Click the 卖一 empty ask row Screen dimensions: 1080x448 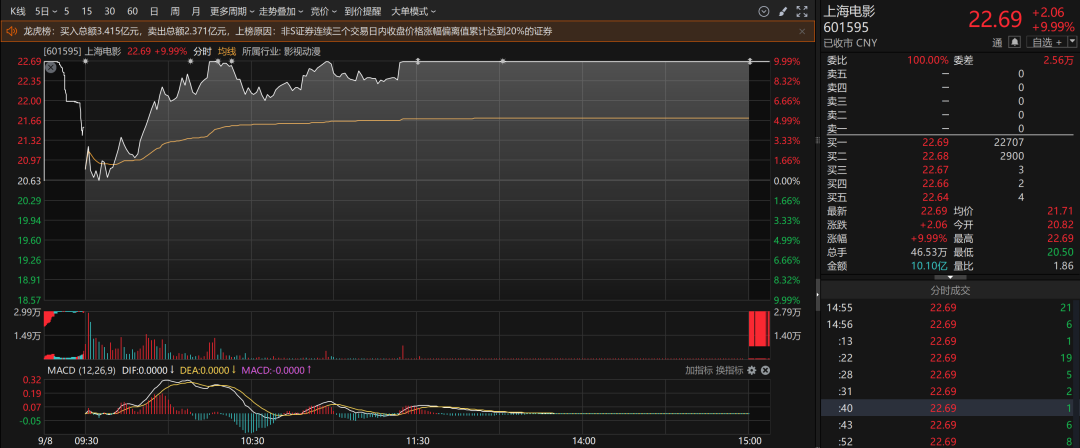tap(950, 129)
